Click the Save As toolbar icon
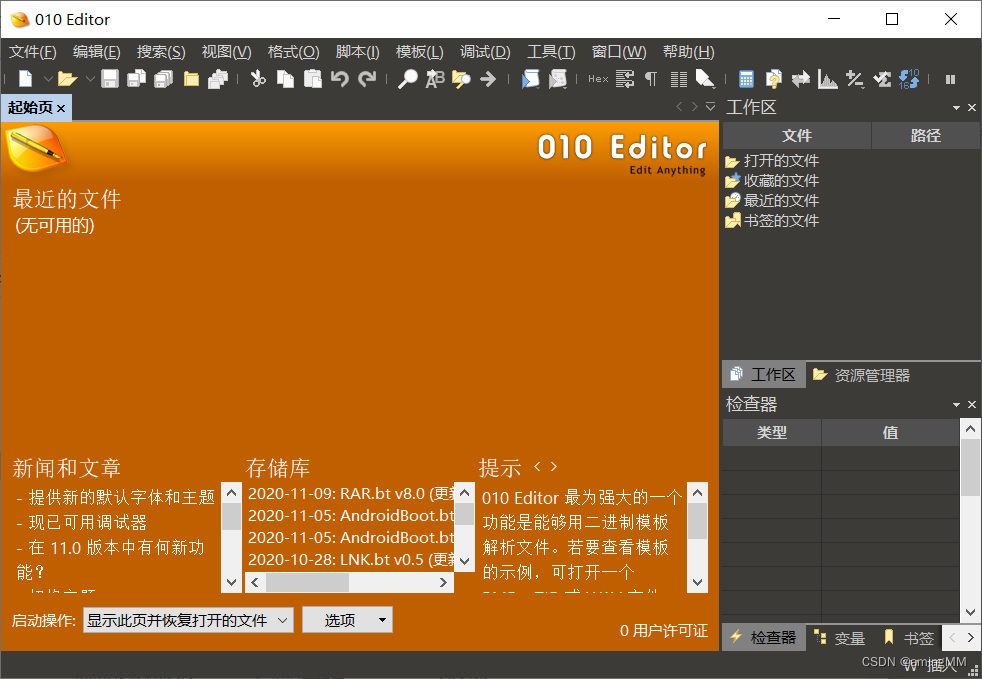Screen dimensions: 982x679 (137, 79)
